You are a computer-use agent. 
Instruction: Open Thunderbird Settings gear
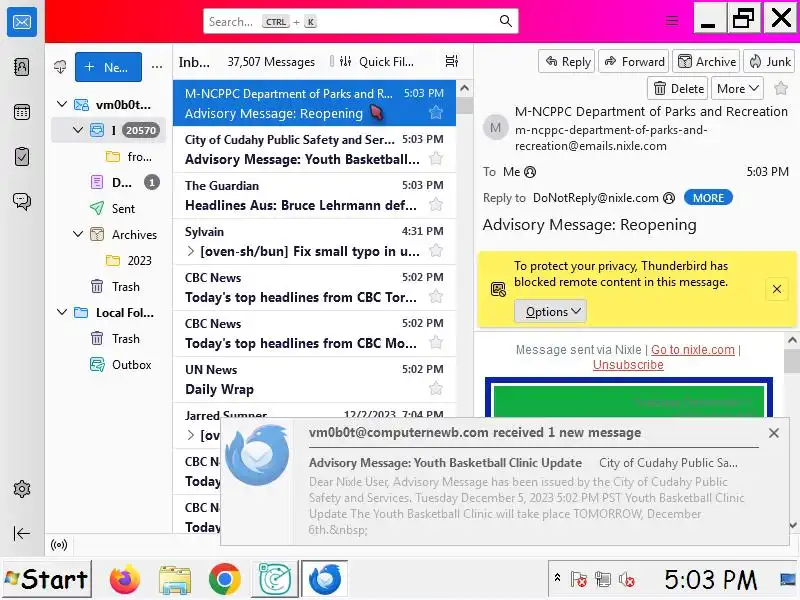tap(22, 489)
